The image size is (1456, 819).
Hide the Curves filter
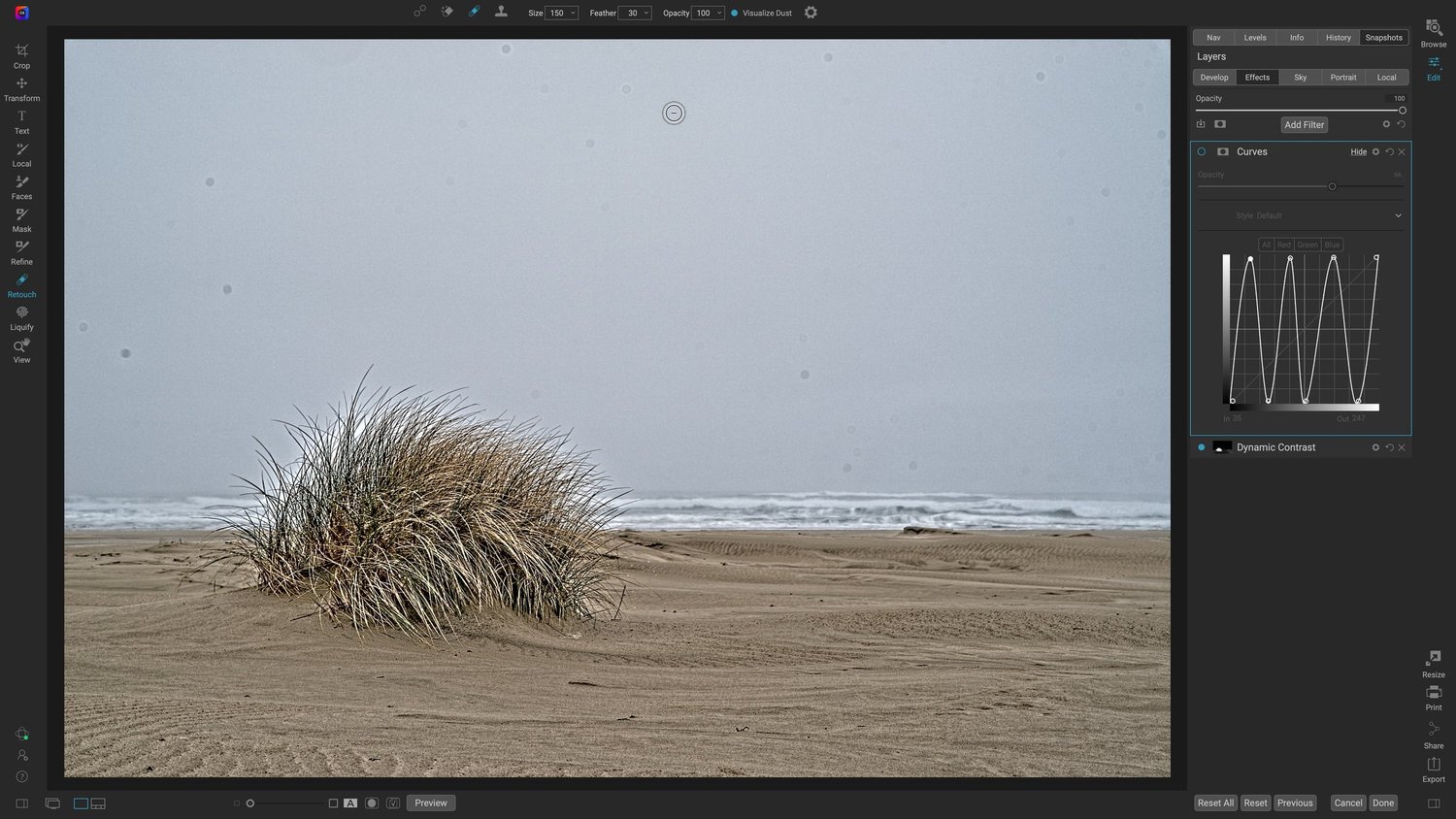(1359, 151)
